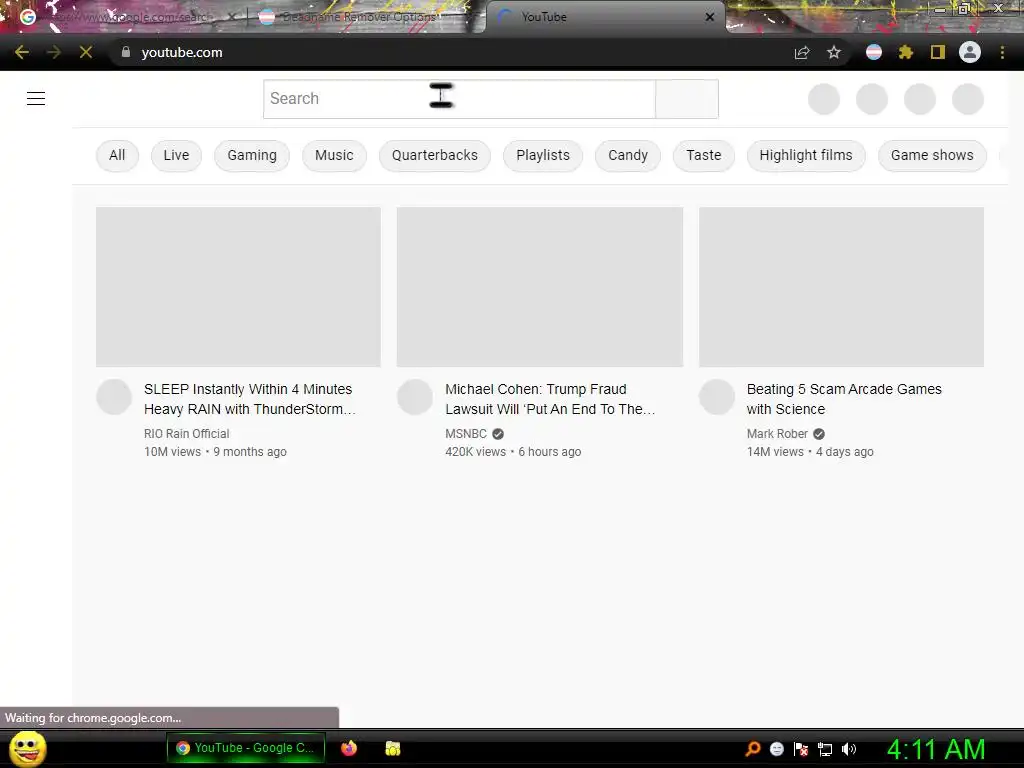Close the YouTube tab
The image size is (1024, 768).
coord(710,17)
